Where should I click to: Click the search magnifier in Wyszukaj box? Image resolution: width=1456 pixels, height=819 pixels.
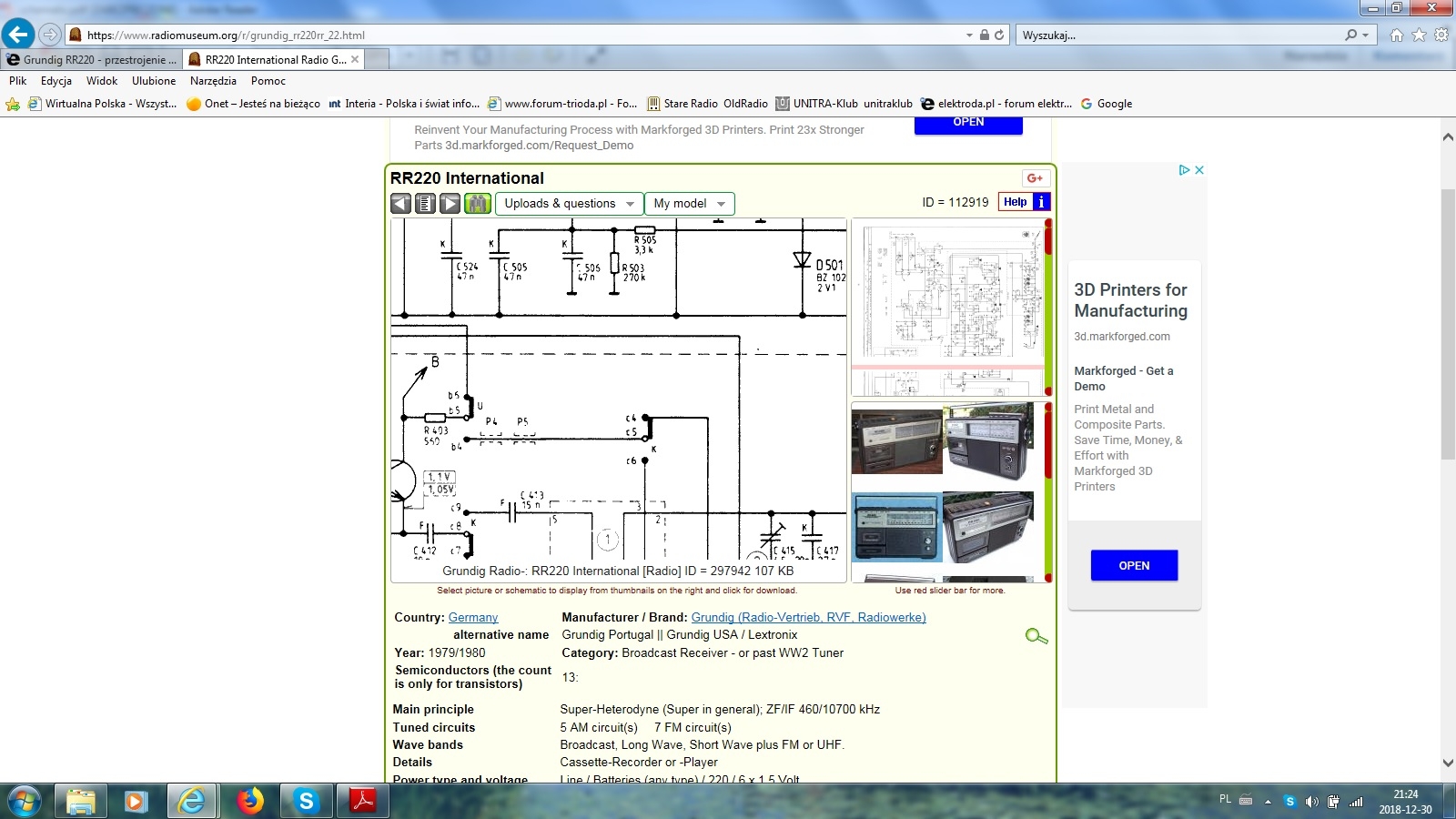tap(1351, 35)
